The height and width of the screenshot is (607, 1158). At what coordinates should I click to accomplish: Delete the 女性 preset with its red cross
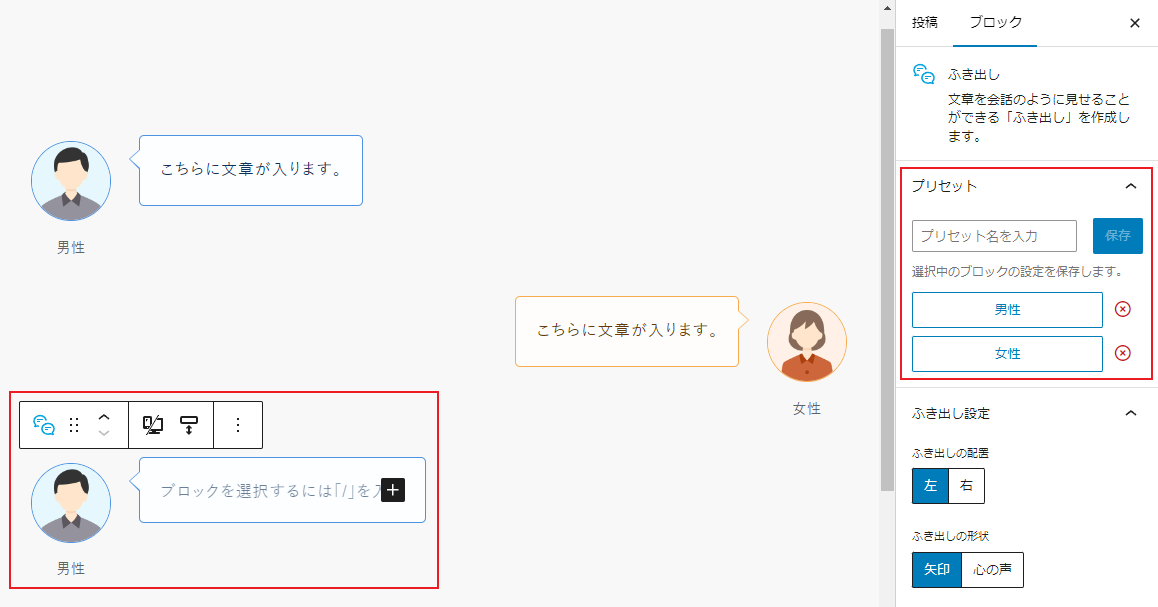(x=1121, y=353)
